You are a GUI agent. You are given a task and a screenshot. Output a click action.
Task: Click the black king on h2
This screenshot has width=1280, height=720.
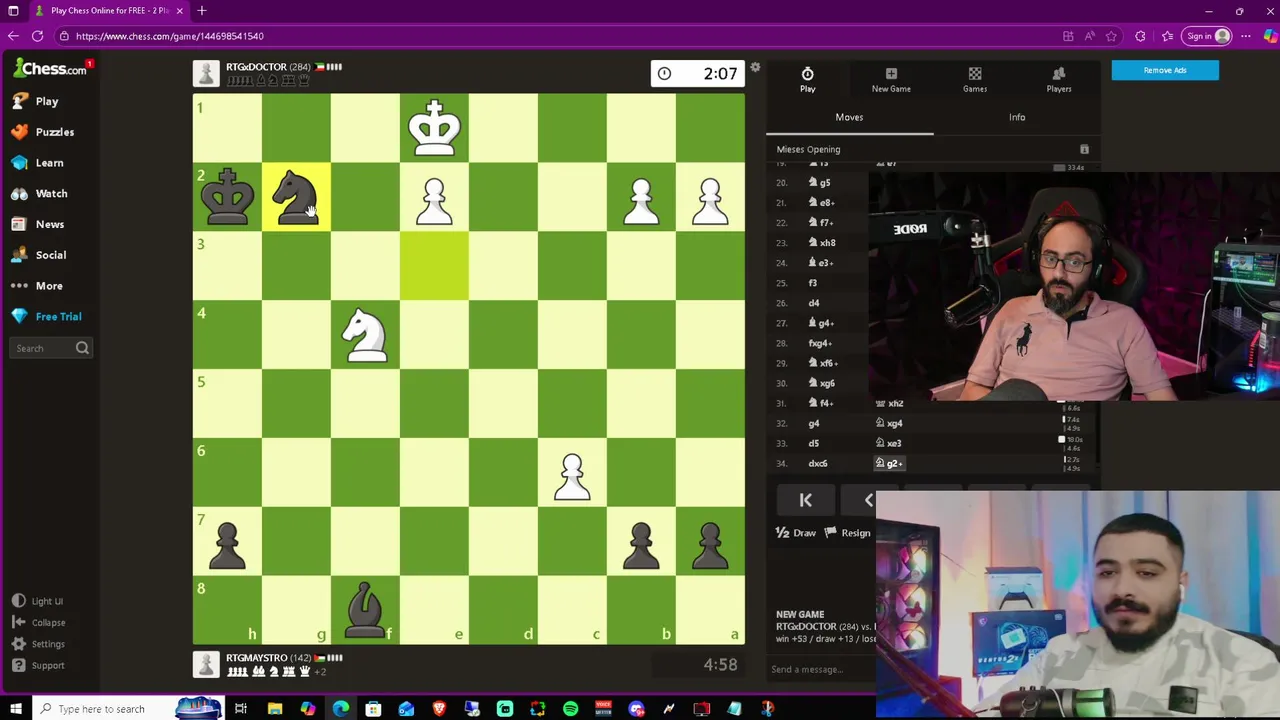(227, 197)
